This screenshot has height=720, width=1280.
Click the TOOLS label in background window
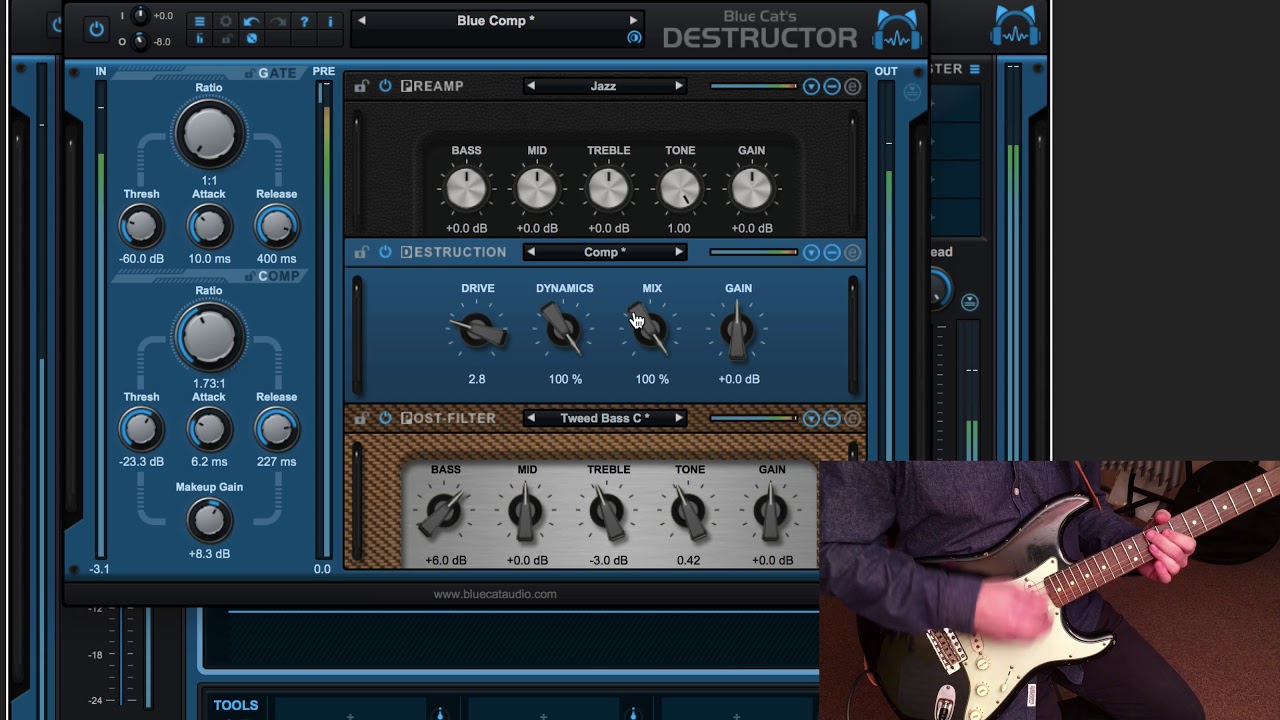236,705
